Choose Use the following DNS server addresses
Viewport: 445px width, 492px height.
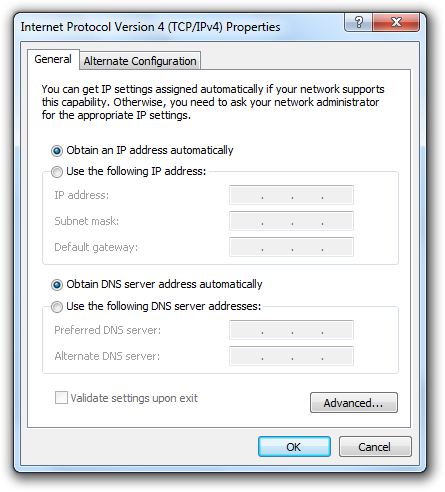[x=57, y=306]
